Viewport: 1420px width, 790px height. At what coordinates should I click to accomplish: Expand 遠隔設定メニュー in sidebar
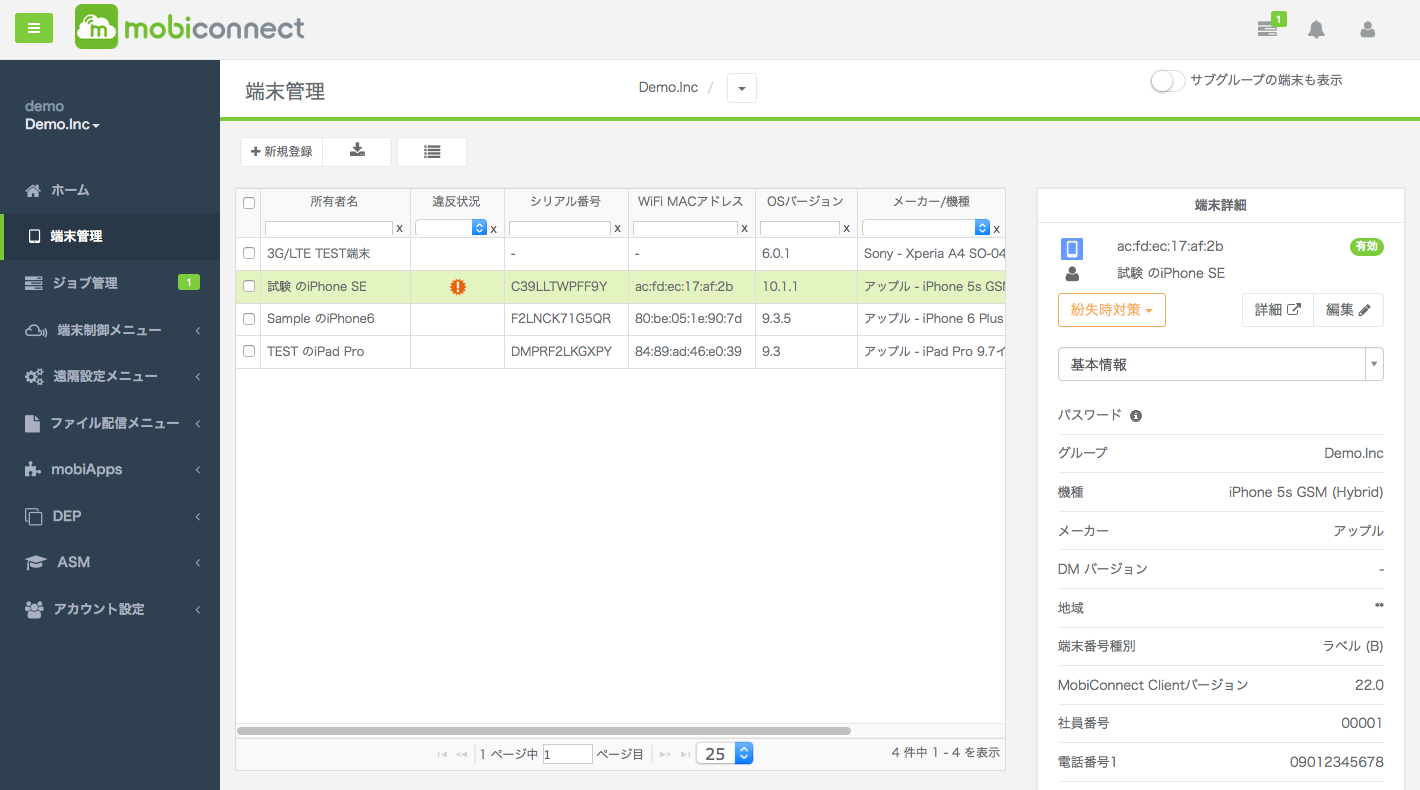point(110,377)
